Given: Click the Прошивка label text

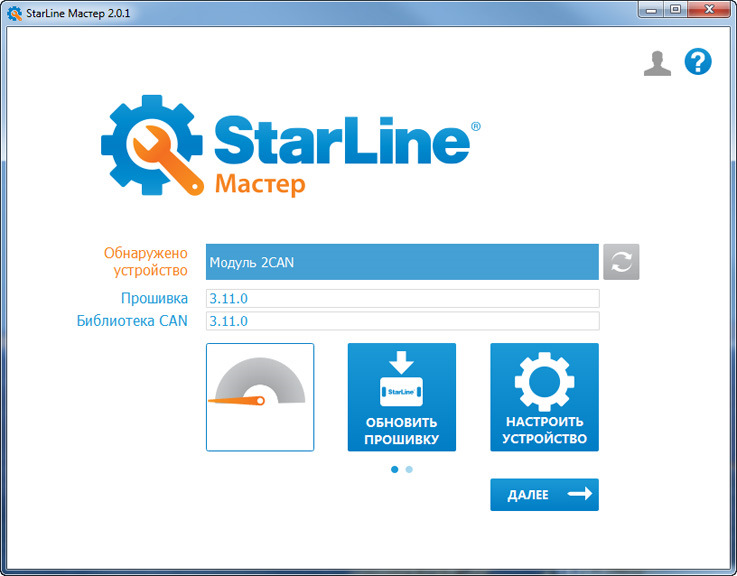Looking at the screenshot, I should [x=154, y=298].
